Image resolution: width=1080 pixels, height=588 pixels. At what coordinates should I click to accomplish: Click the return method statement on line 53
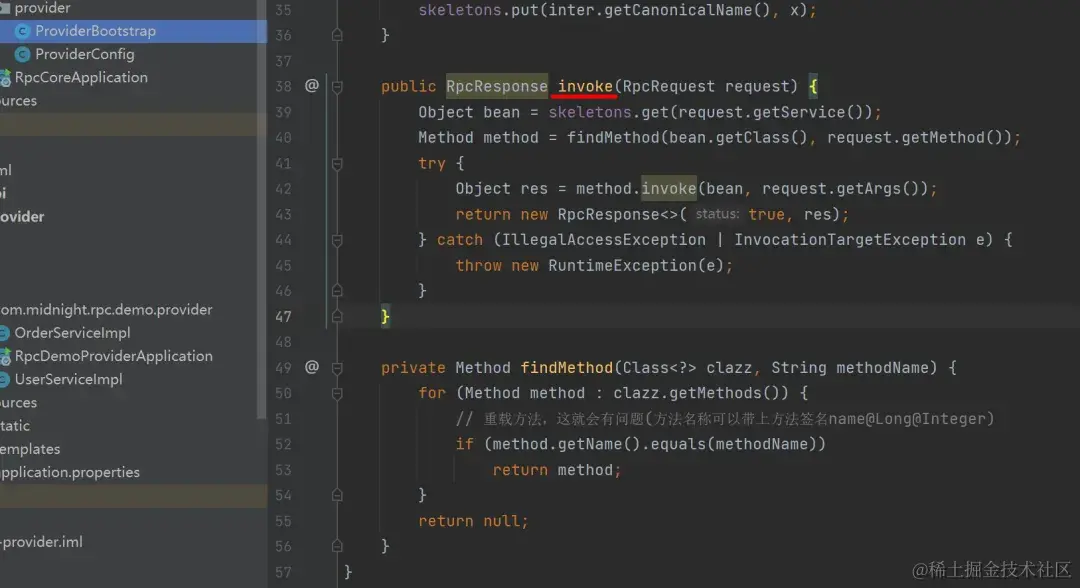(x=557, y=470)
